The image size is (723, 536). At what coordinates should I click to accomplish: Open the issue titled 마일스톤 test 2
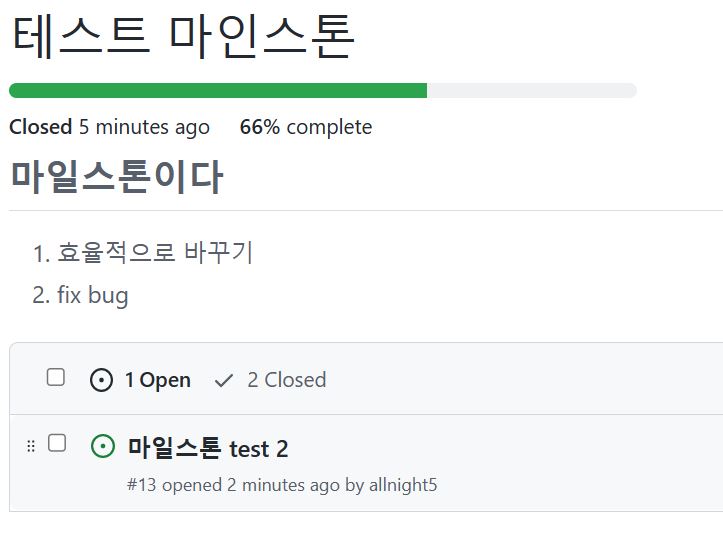(208, 448)
